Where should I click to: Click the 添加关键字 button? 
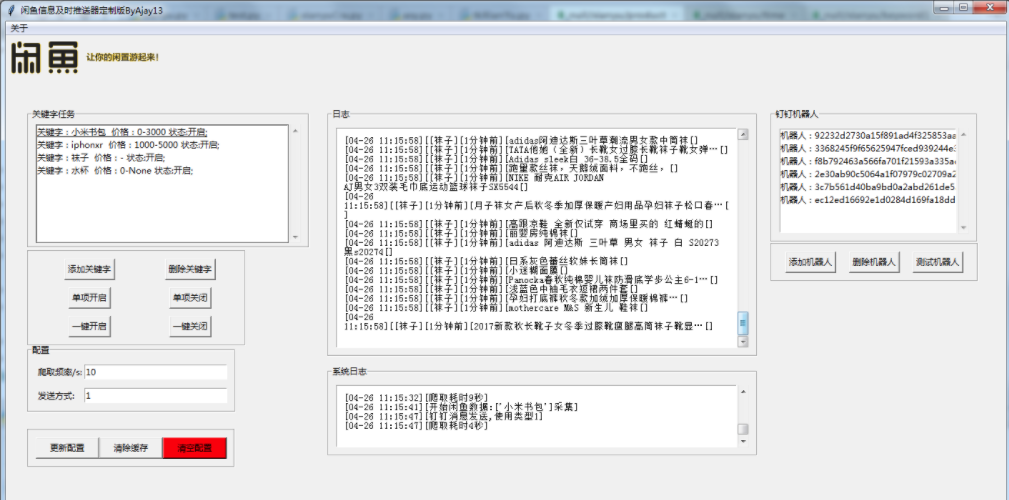coord(89,269)
